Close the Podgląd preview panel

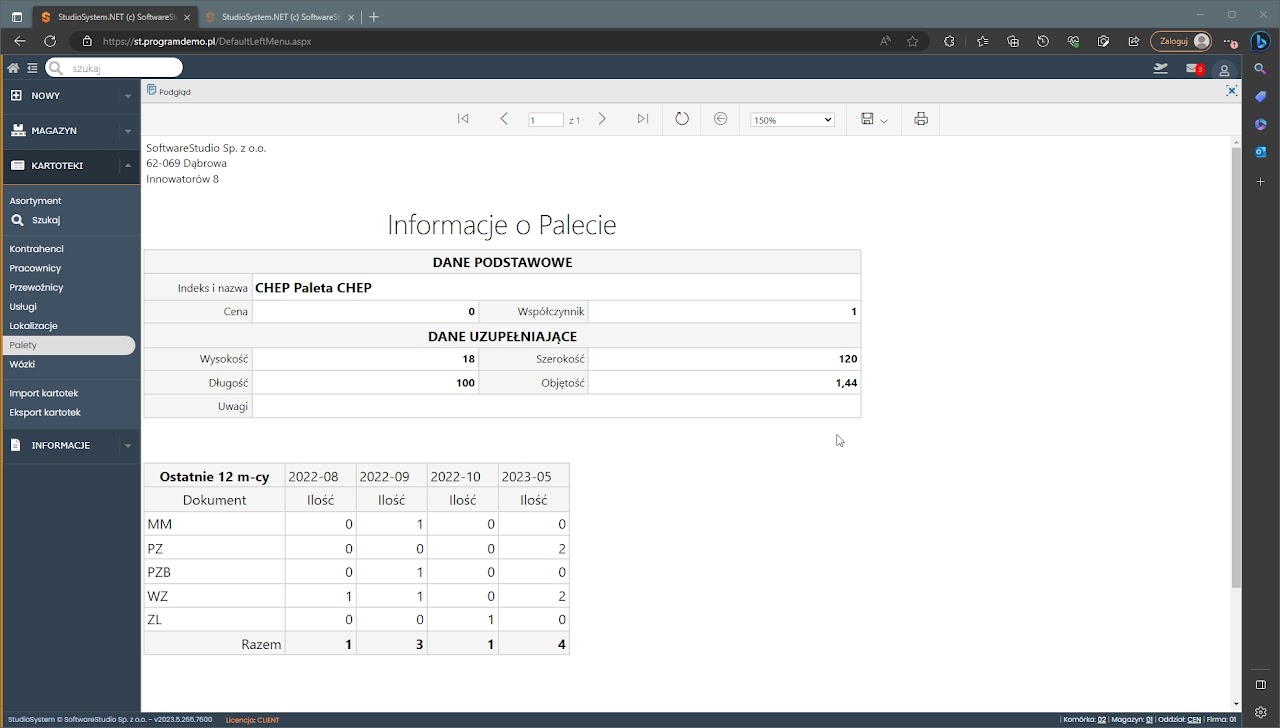(1232, 91)
